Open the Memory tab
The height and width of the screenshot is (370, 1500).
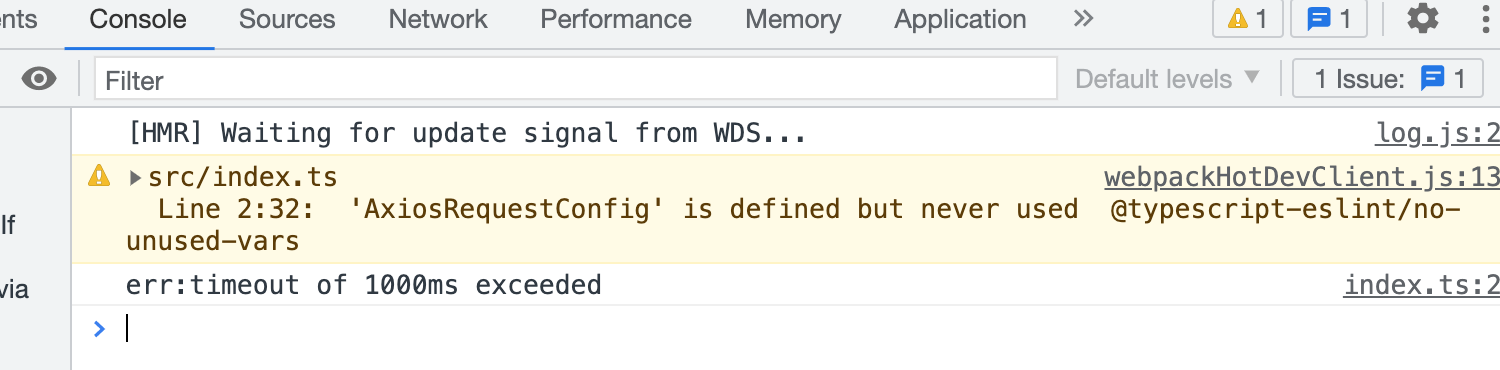click(x=793, y=19)
